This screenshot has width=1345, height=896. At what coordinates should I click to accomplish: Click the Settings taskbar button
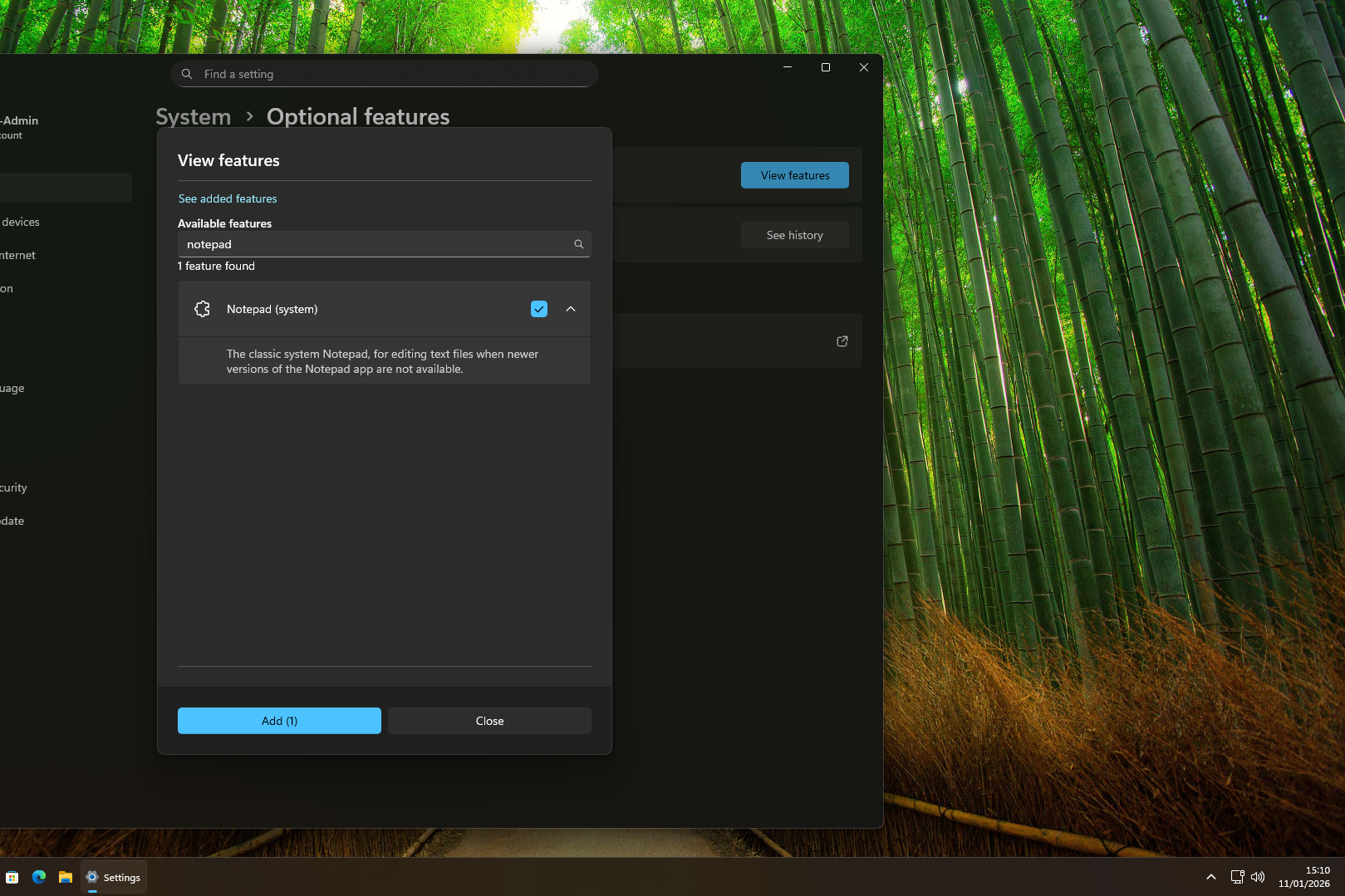pos(114,877)
